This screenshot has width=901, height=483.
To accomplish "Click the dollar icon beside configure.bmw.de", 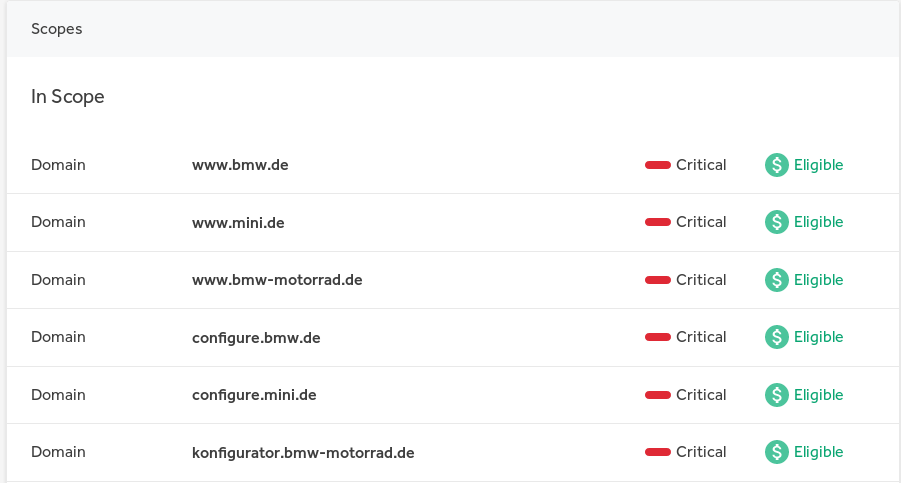I will tap(776, 337).
